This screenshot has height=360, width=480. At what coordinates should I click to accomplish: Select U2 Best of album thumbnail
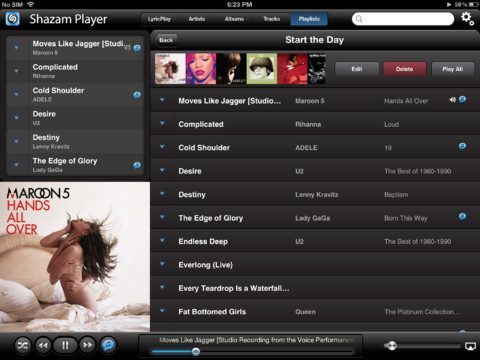tap(262, 68)
